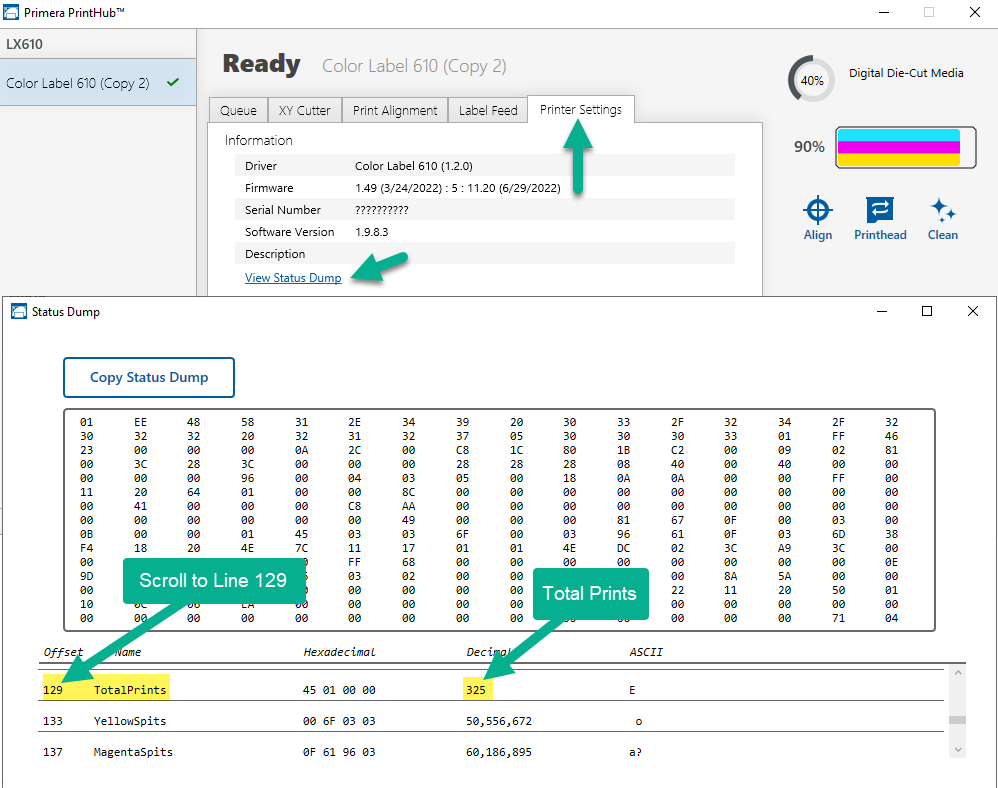
Task: Click the ASCII column header
Action: pos(646,652)
